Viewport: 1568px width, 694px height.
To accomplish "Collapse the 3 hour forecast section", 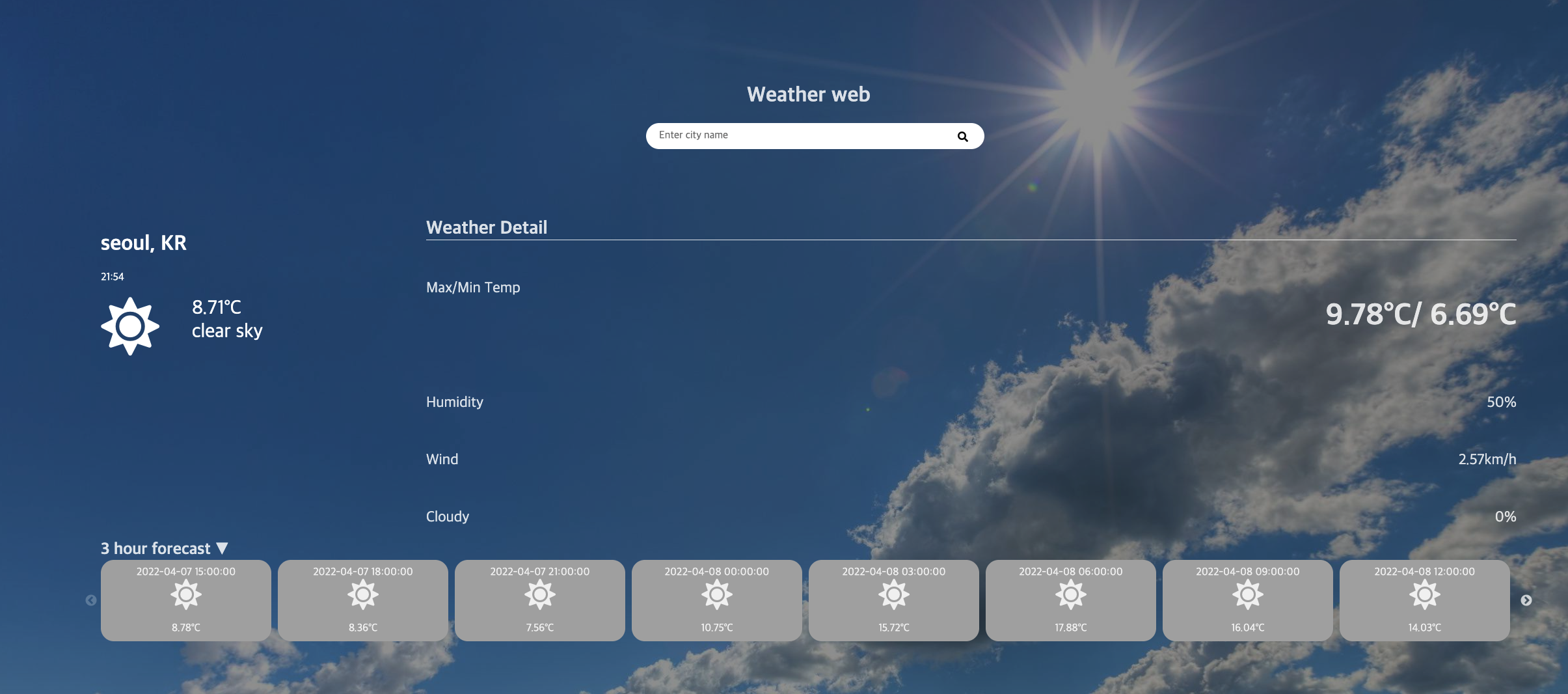I will 223,548.
